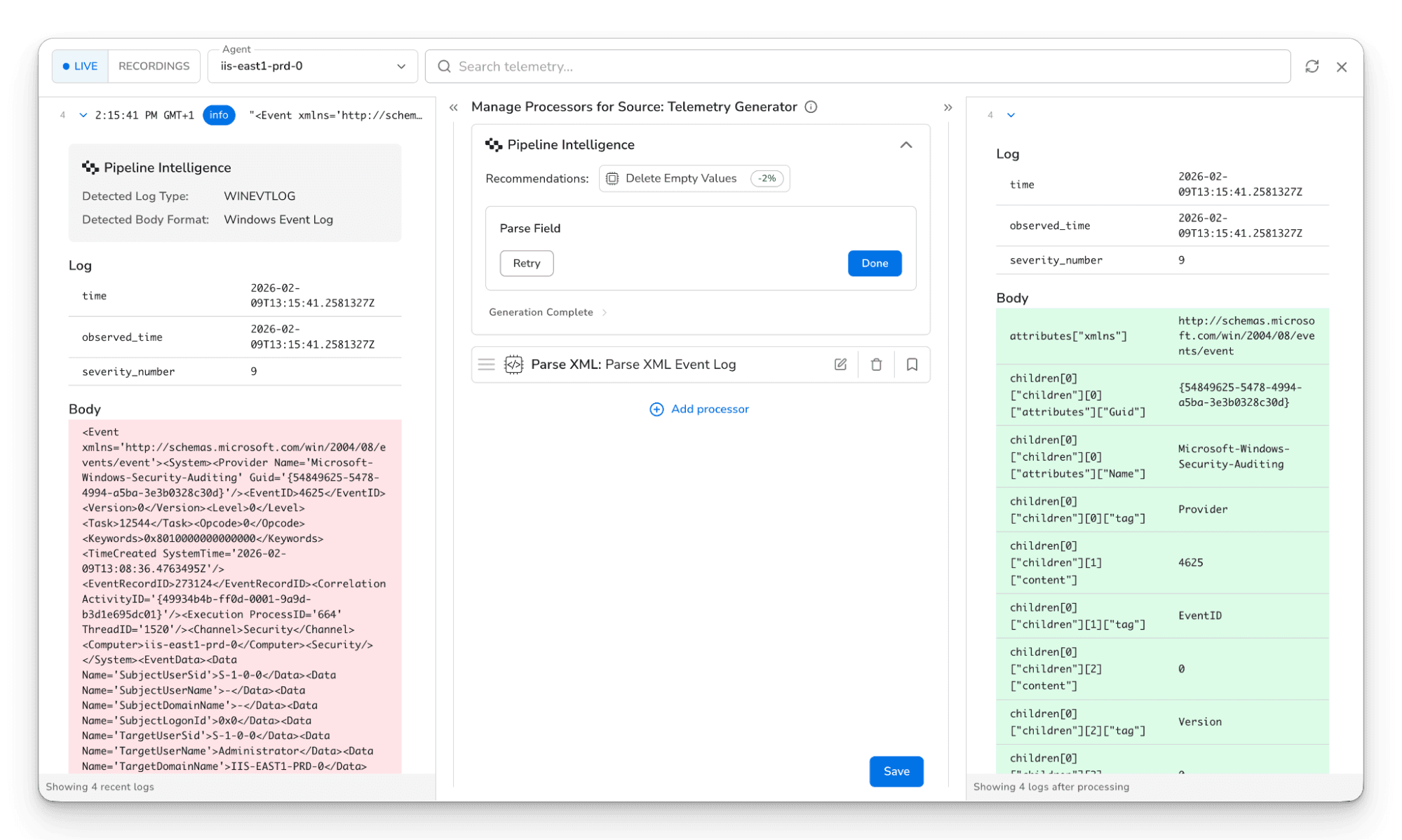Click the refresh telemetry icon
The height and width of the screenshot is (840, 1402).
coord(1312,67)
